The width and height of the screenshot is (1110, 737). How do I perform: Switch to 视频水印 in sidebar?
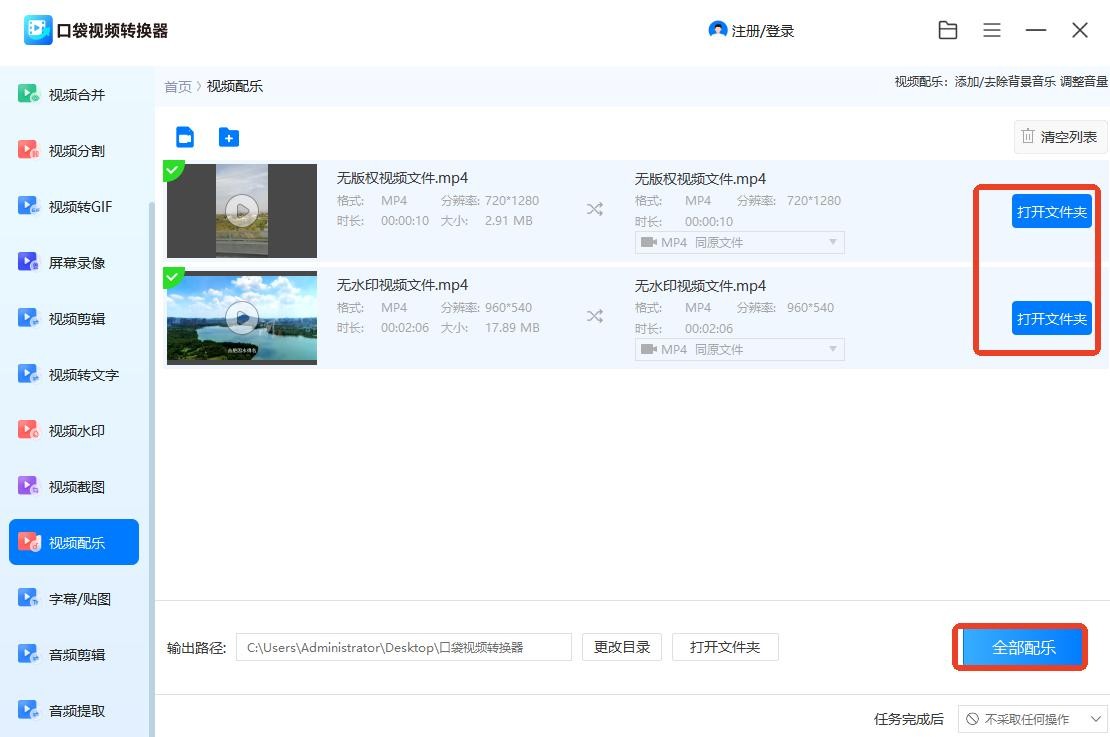[76, 431]
